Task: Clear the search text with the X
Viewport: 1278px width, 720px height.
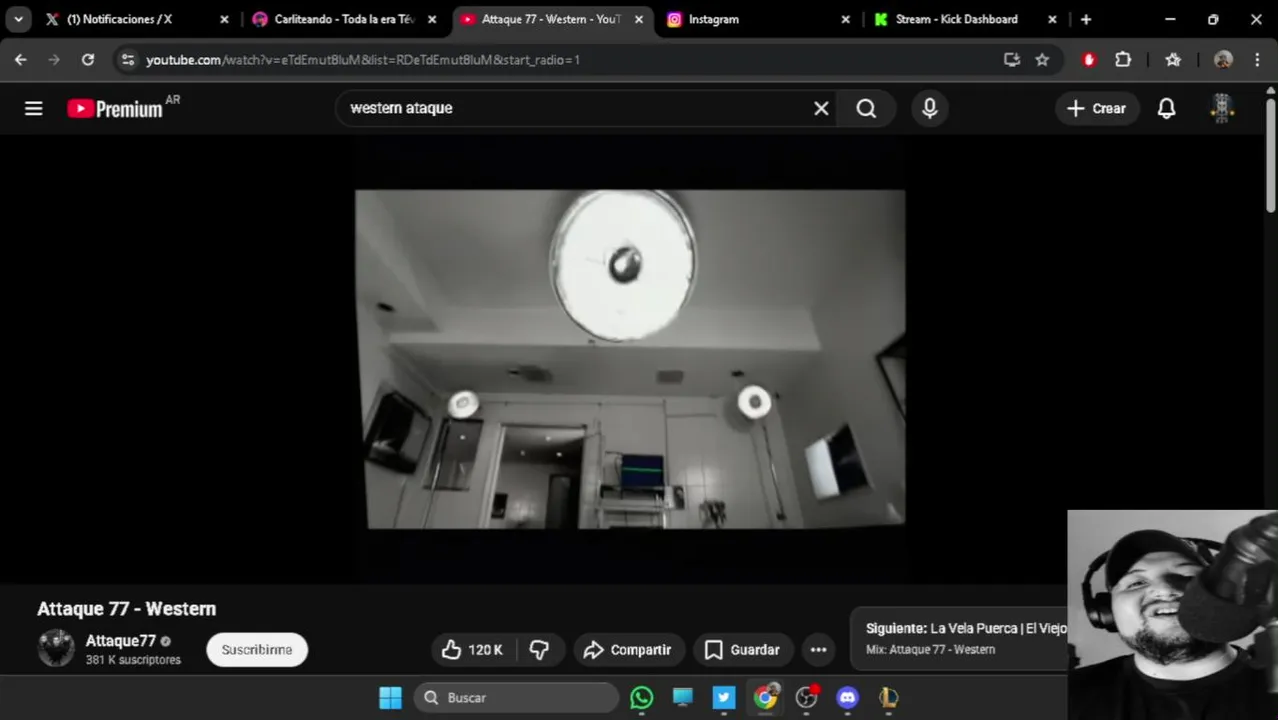Action: [x=821, y=108]
